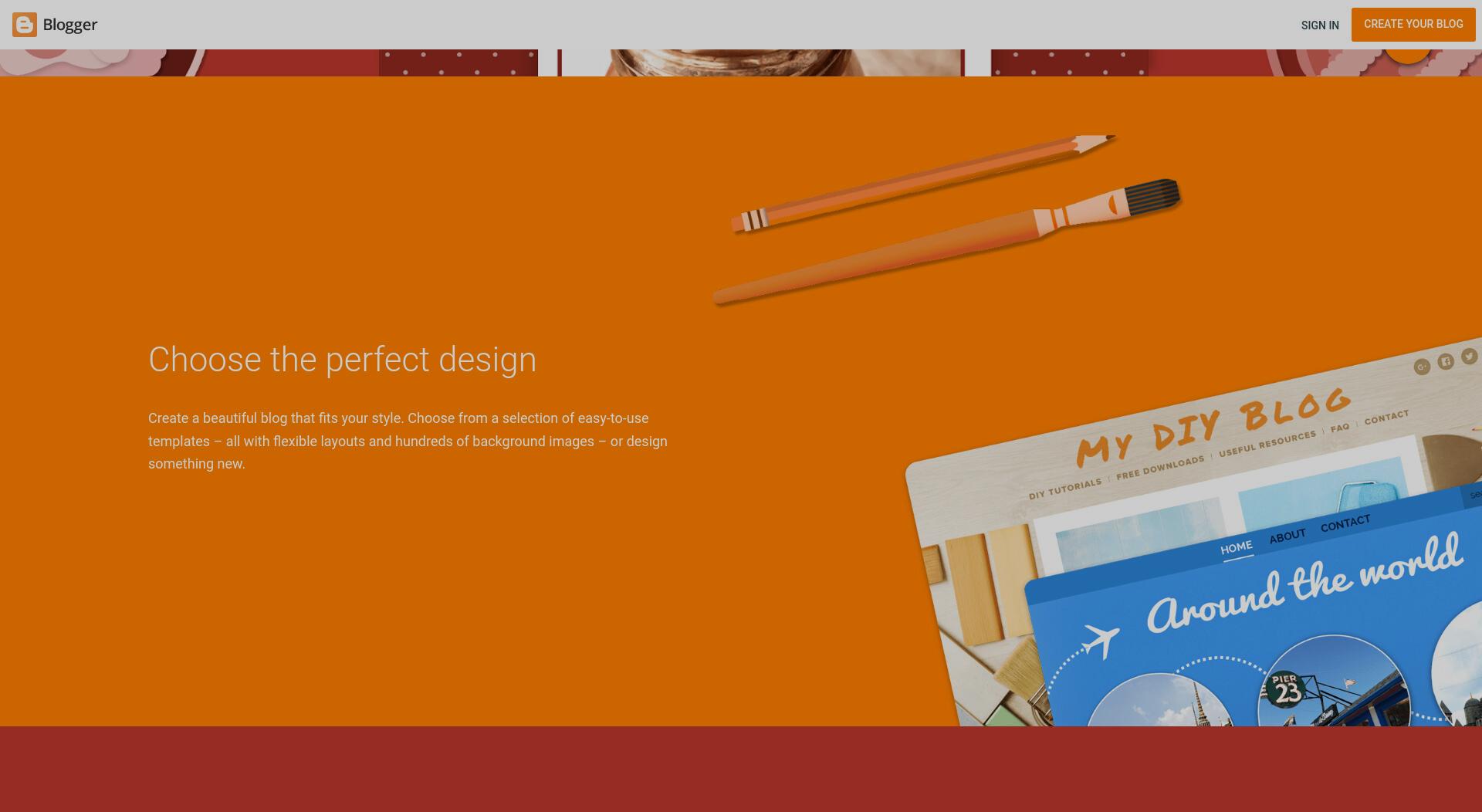The height and width of the screenshot is (812, 1482).
Task: Click the CREATE YOUR BLOG button
Action: pos(1413,25)
